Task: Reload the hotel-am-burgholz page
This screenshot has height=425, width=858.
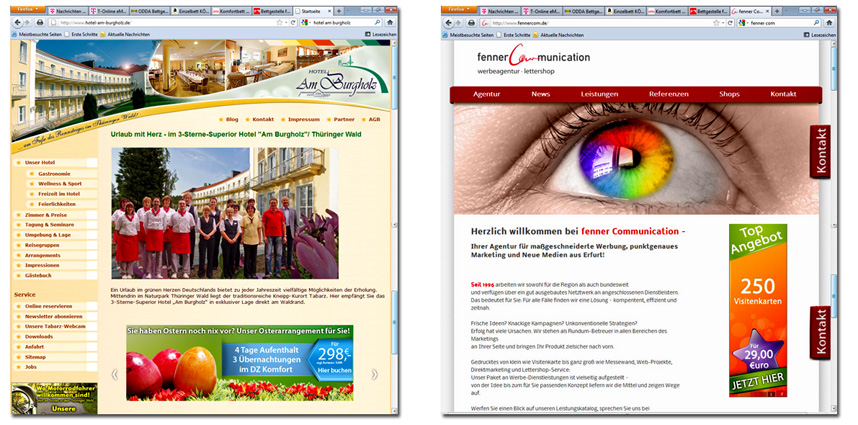Action: pos(293,22)
